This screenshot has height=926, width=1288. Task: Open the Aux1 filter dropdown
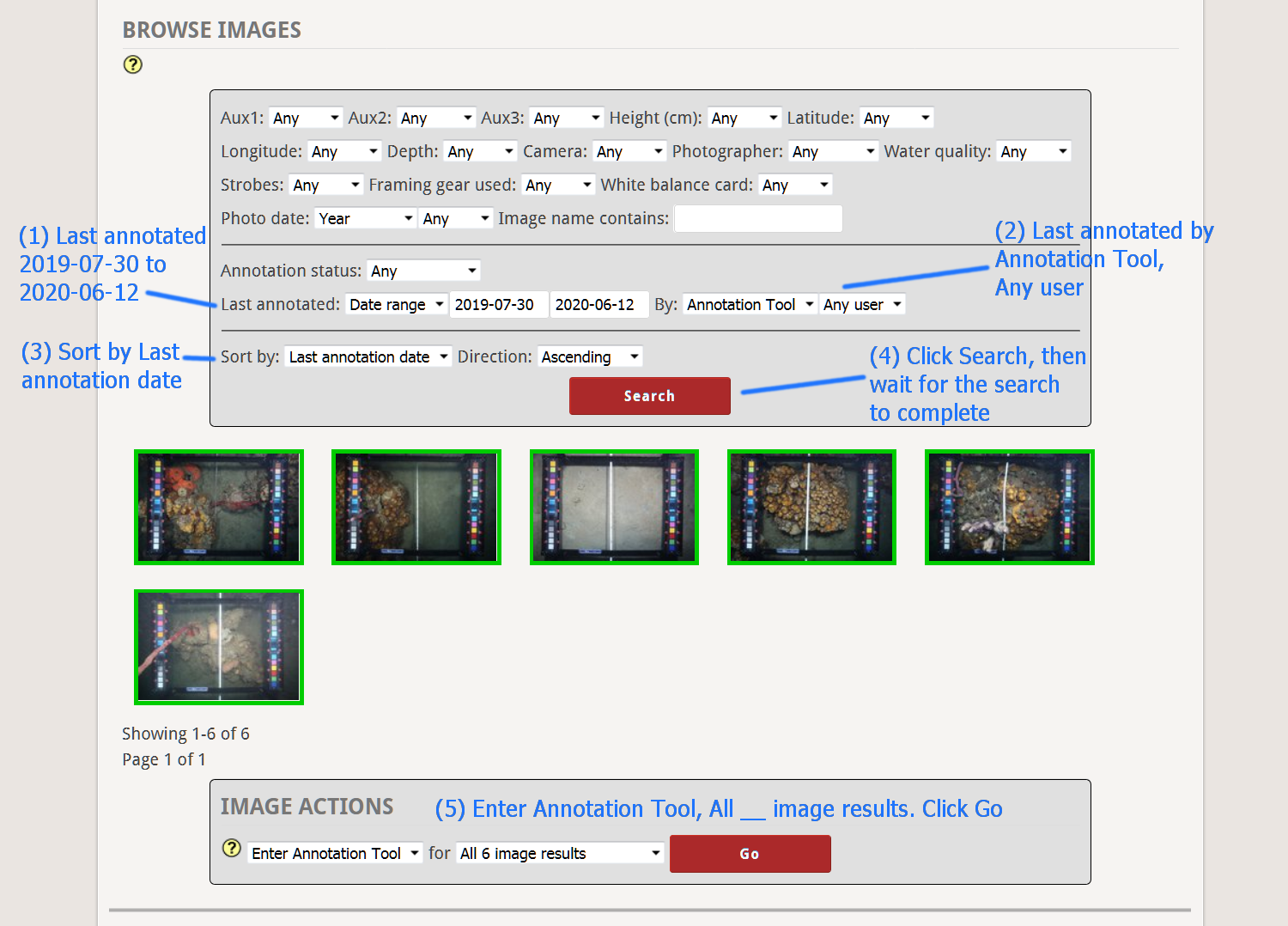pyautogui.click(x=305, y=117)
